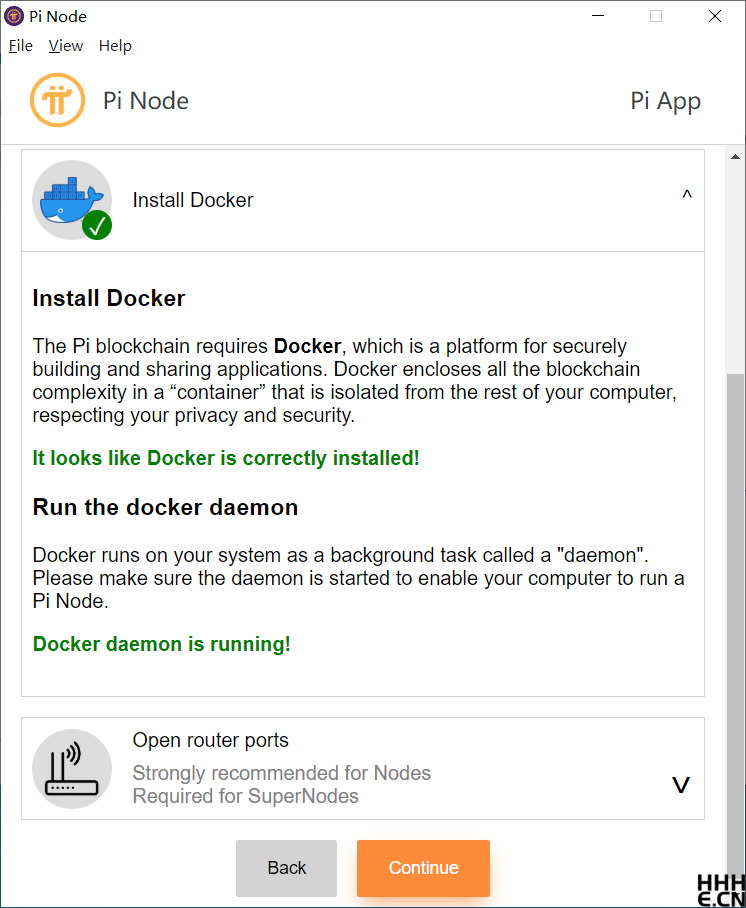Close the Pi Node window
The image size is (746, 908).
pyautogui.click(x=715, y=16)
